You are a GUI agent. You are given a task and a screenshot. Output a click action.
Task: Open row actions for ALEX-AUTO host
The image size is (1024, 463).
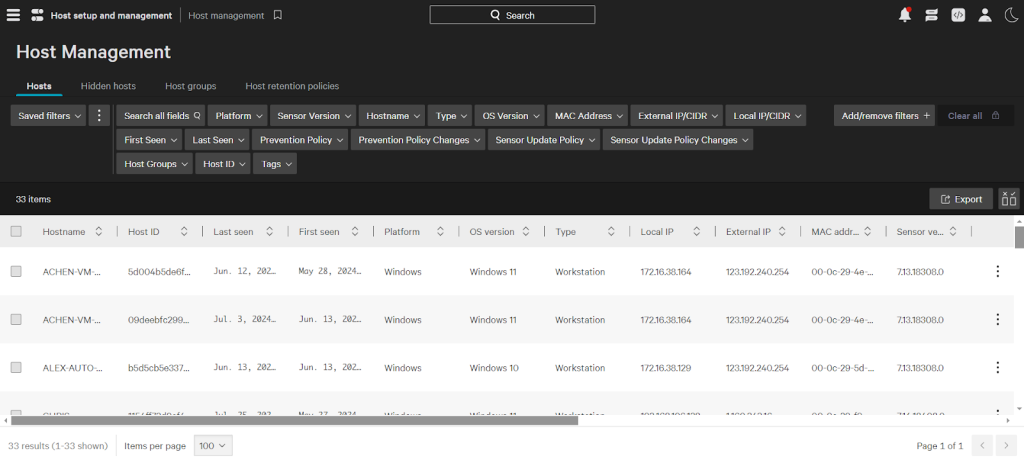(997, 368)
